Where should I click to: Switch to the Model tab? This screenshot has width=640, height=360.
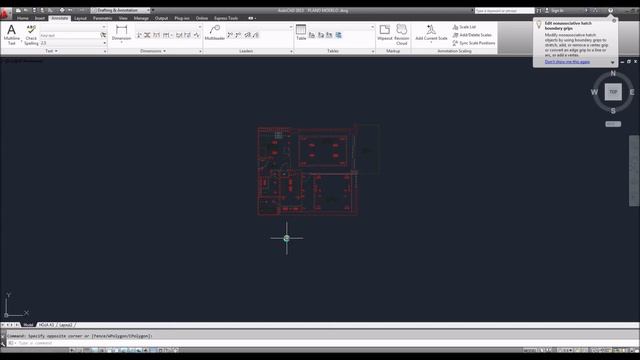[28, 325]
